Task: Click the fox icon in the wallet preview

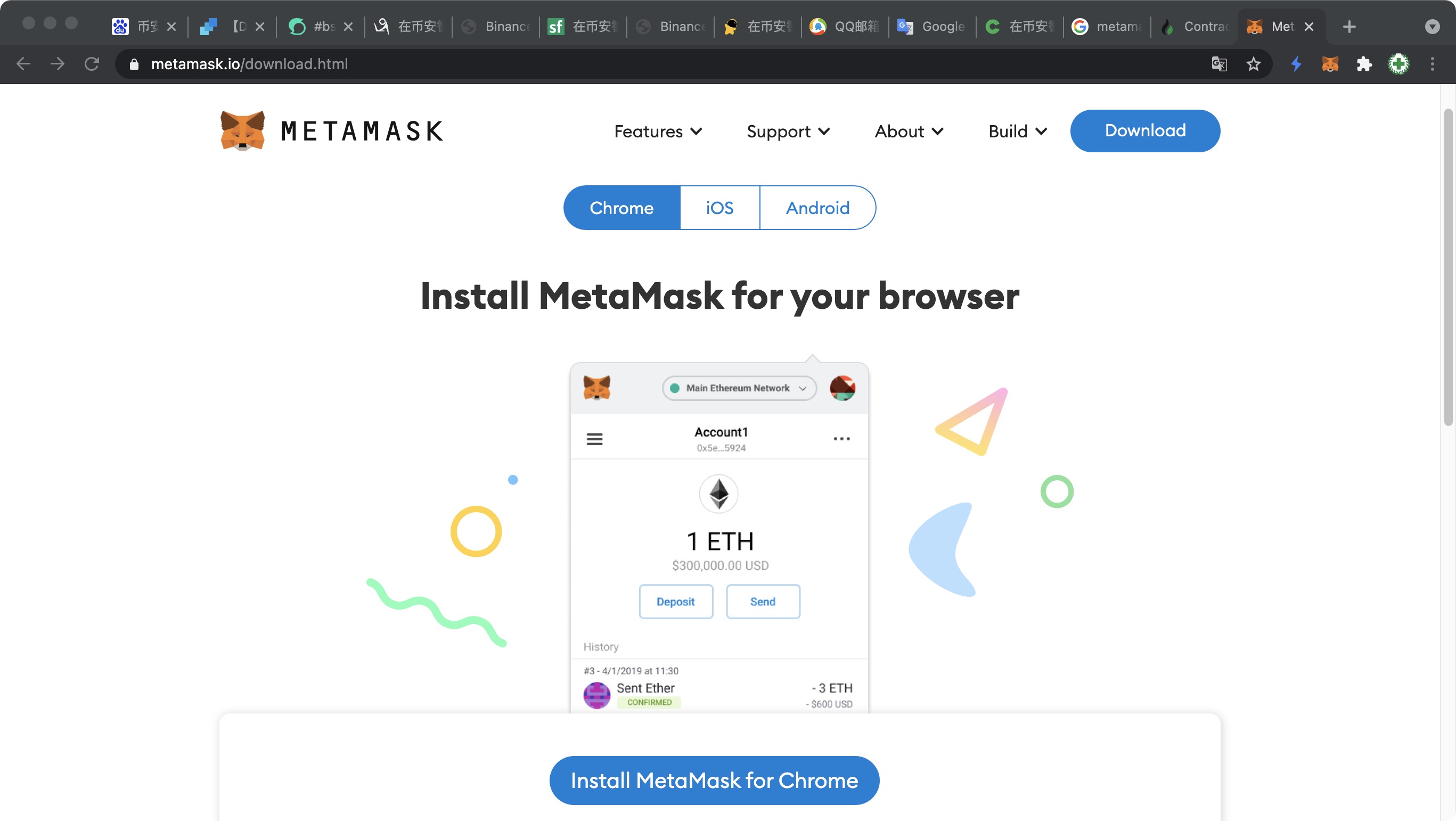Action: (x=596, y=388)
